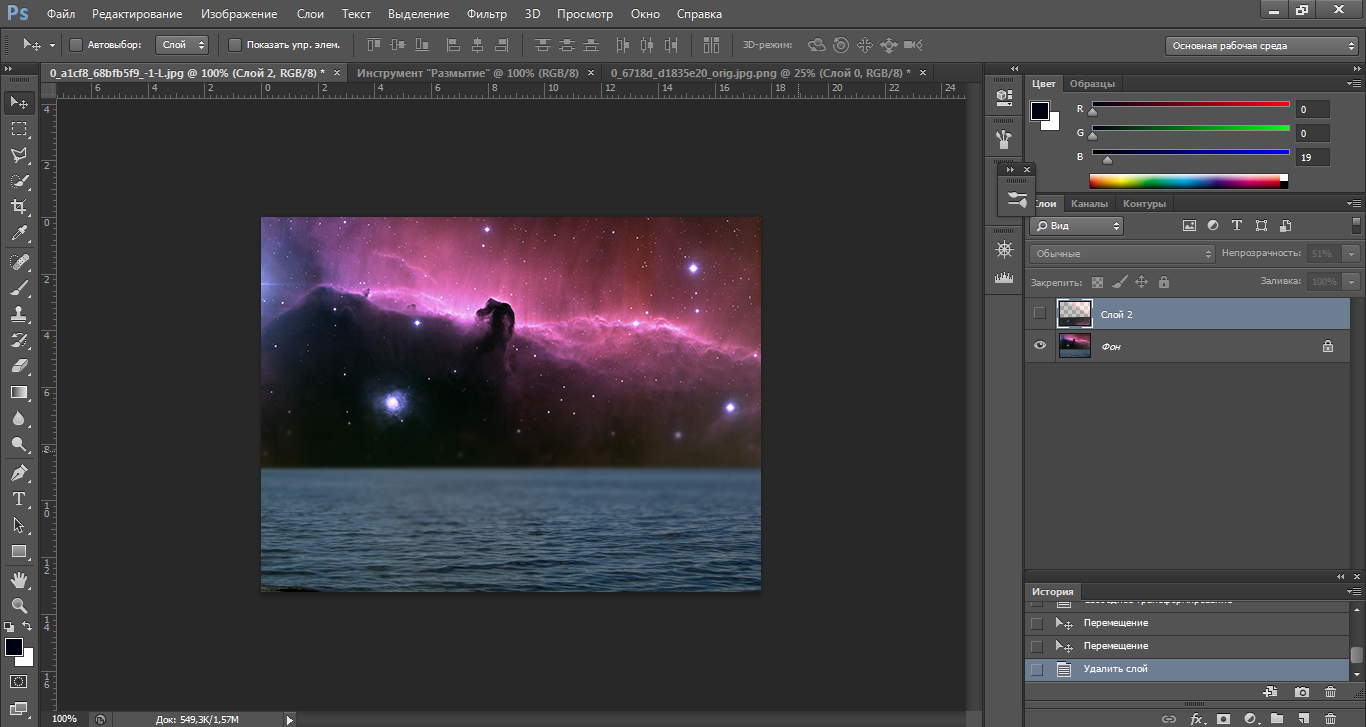This screenshot has width=1366, height=727.
Task: Click the foreground color swatch in toolbar
Action: tap(14, 647)
